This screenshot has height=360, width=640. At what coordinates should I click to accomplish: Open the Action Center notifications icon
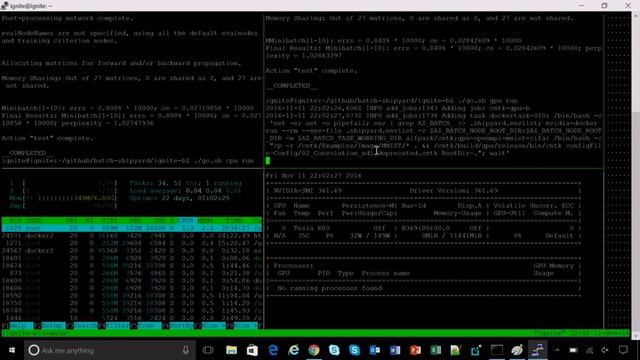click(x=623, y=350)
